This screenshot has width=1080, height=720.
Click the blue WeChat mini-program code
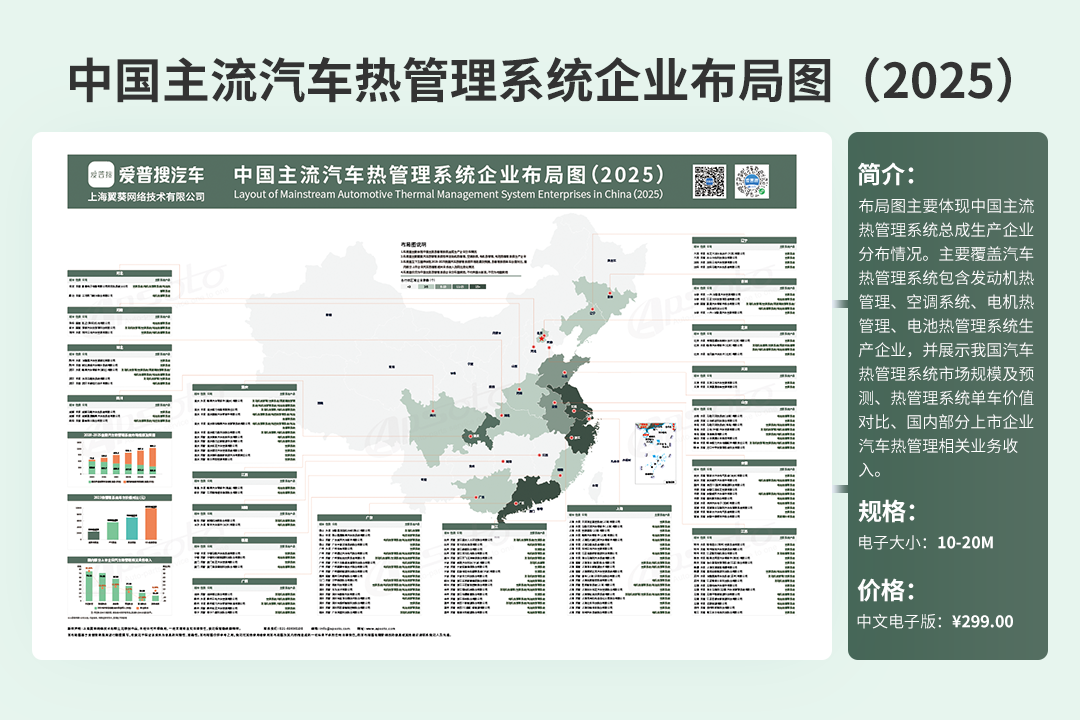pyautogui.click(x=750, y=181)
